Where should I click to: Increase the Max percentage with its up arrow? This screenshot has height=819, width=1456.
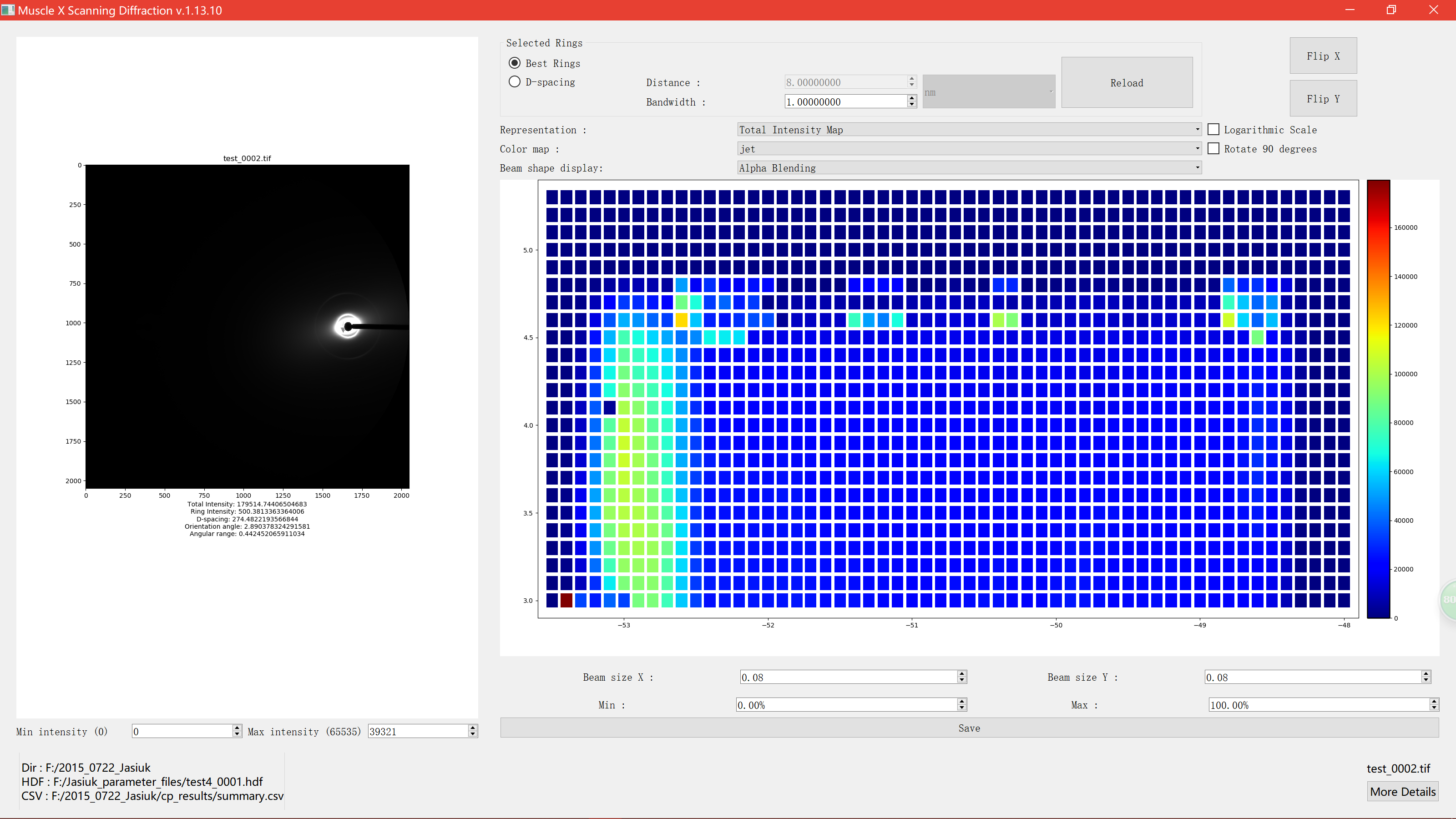tap(1433, 702)
